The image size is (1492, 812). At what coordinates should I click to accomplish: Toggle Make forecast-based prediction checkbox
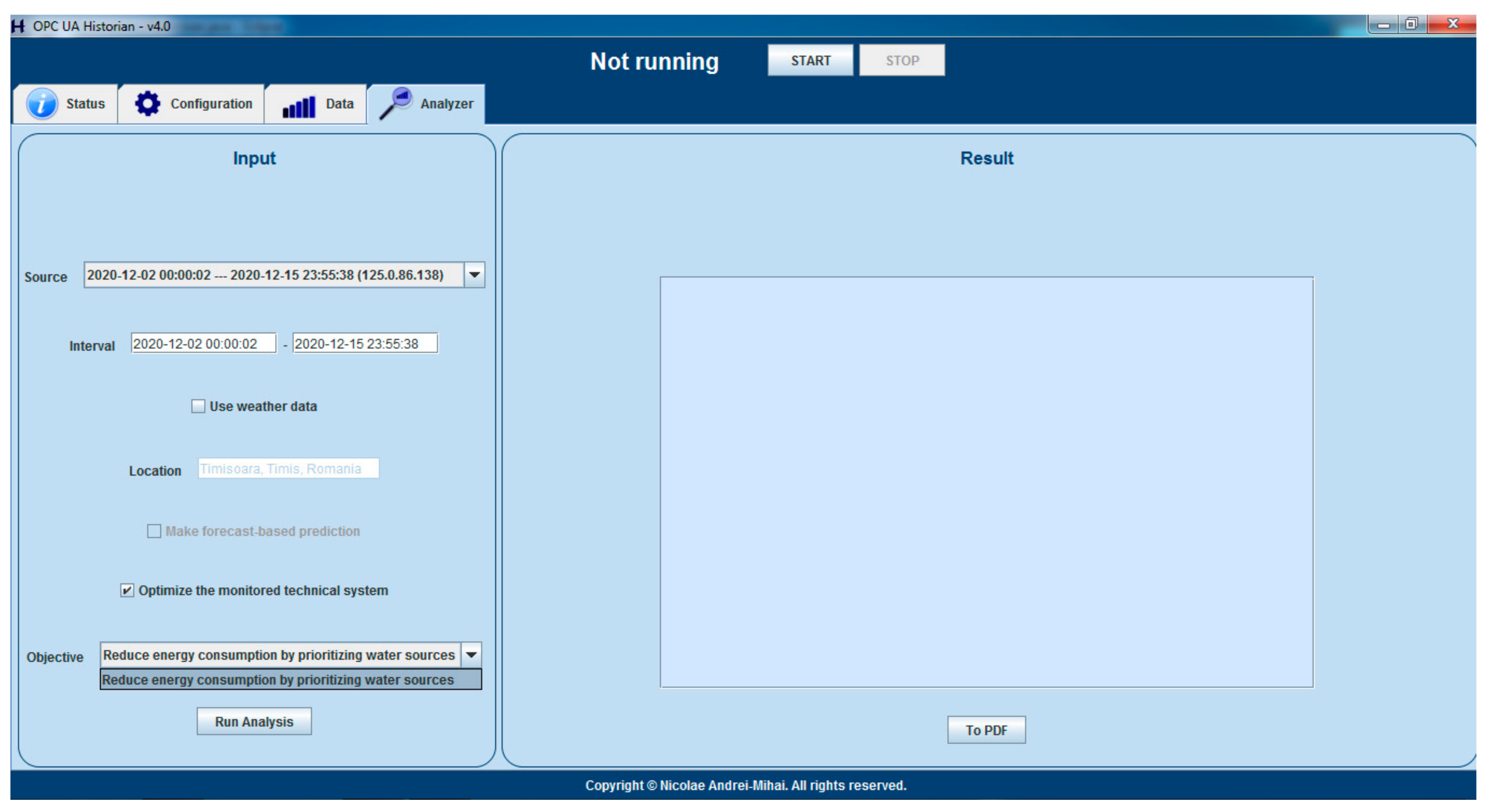pyautogui.click(x=154, y=531)
